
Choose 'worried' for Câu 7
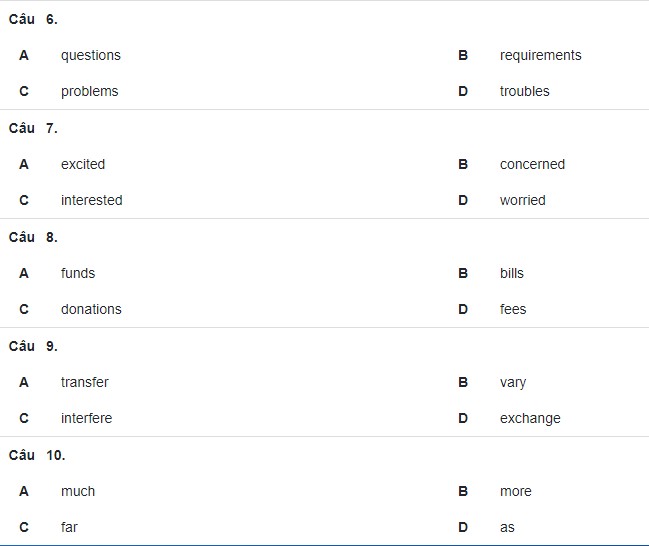click(522, 200)
